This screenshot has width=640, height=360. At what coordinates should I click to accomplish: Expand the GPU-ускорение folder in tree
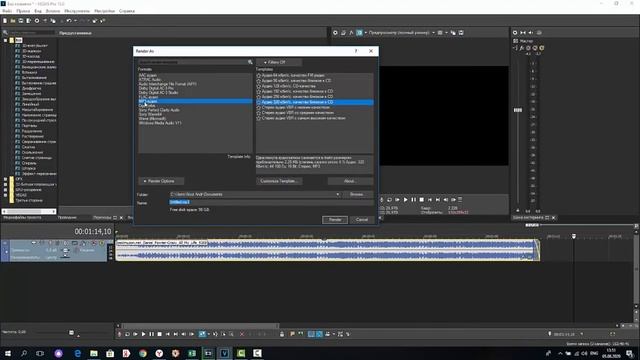click(x=5, y=189)
